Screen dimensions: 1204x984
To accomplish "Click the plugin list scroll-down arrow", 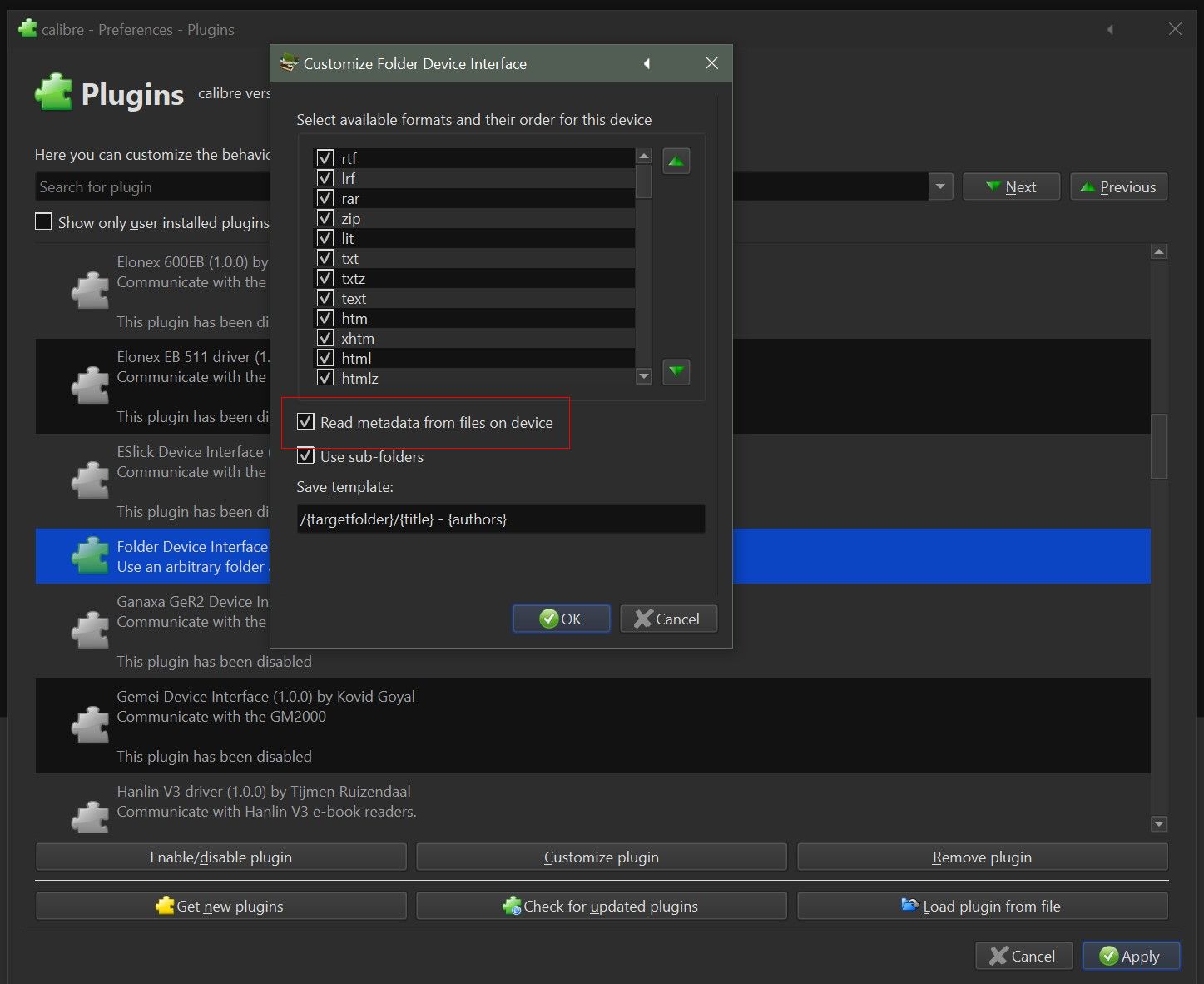I will [x=1159, y=824].
